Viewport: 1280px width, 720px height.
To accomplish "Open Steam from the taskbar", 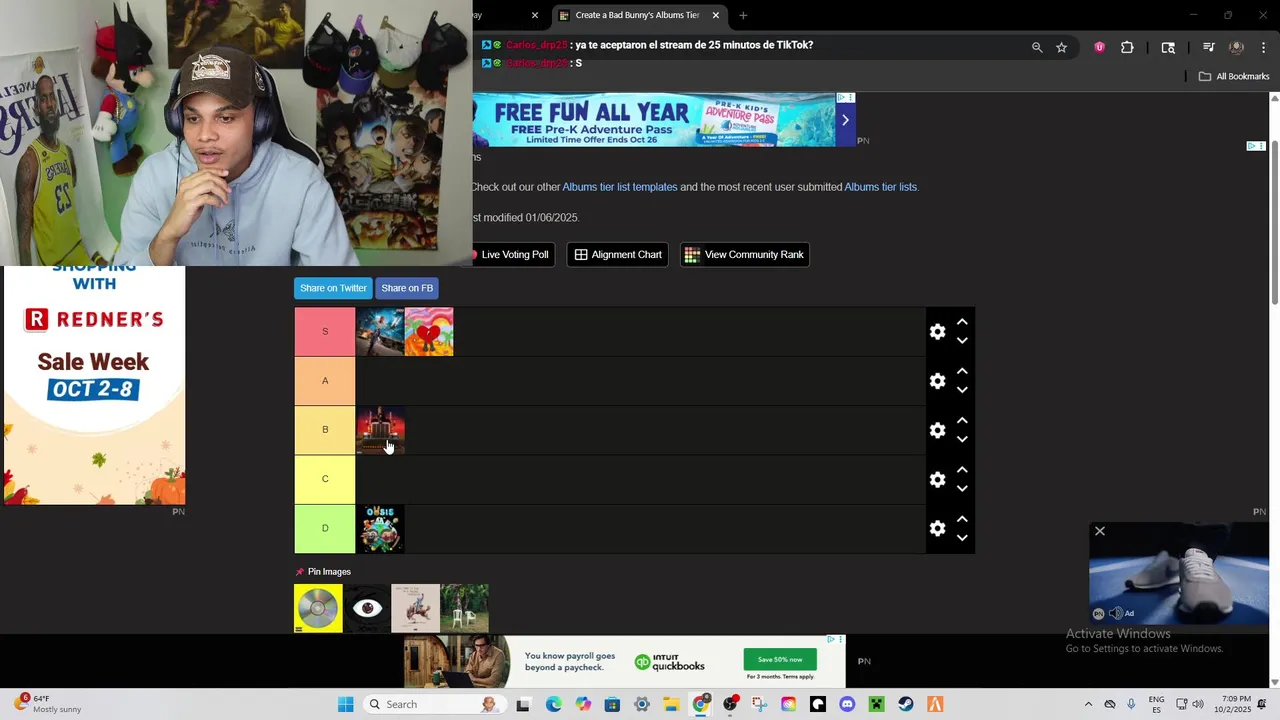I will click(x=906, y=704).
